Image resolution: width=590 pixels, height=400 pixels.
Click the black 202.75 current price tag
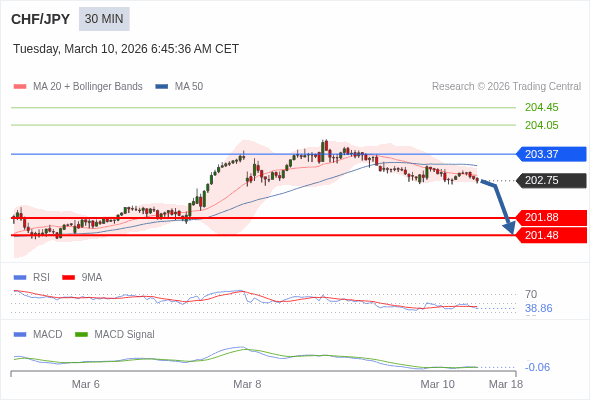click(551, 181)
